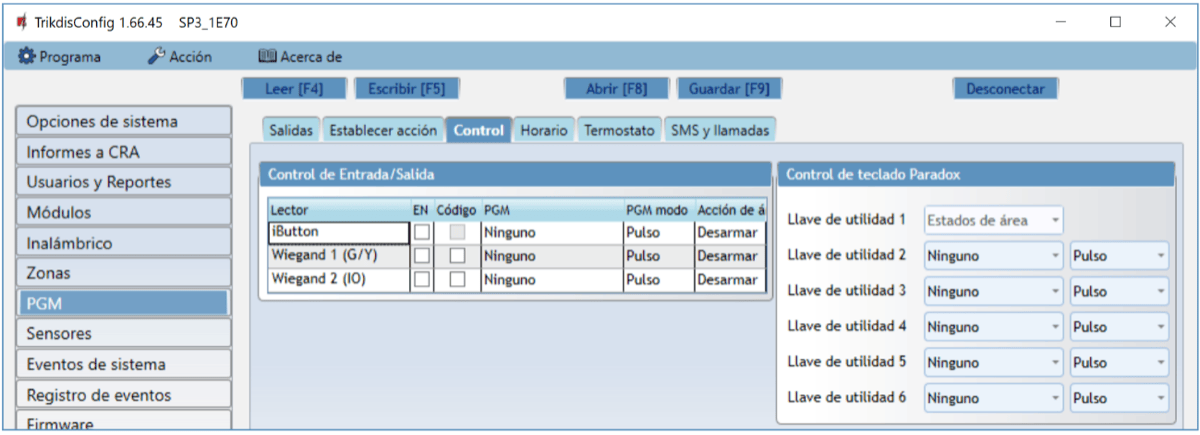Viewport: 1200px width, 435px height.
Task: Click the iButton PGM Ninguno cell
Action: [550, 232]
